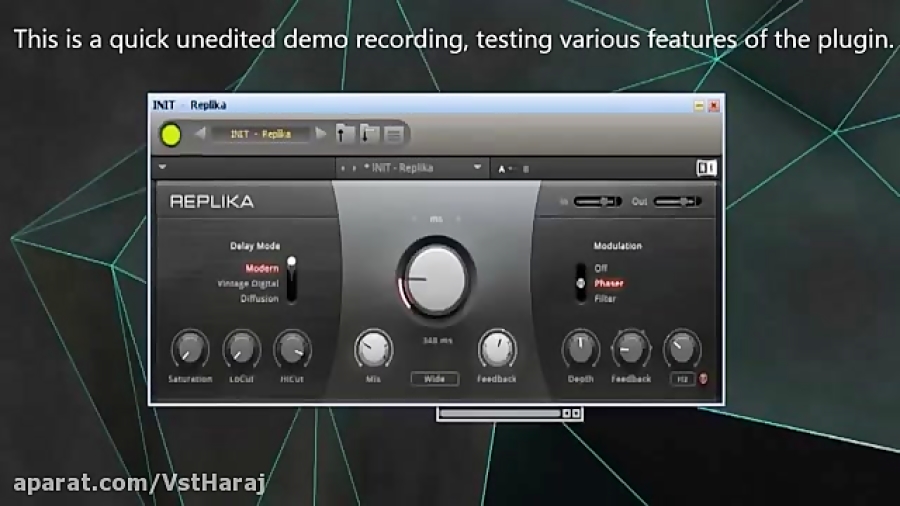This screenshot has width=900, height=506.
Task: Step to previous preset in Replika header
Action: 343,168
